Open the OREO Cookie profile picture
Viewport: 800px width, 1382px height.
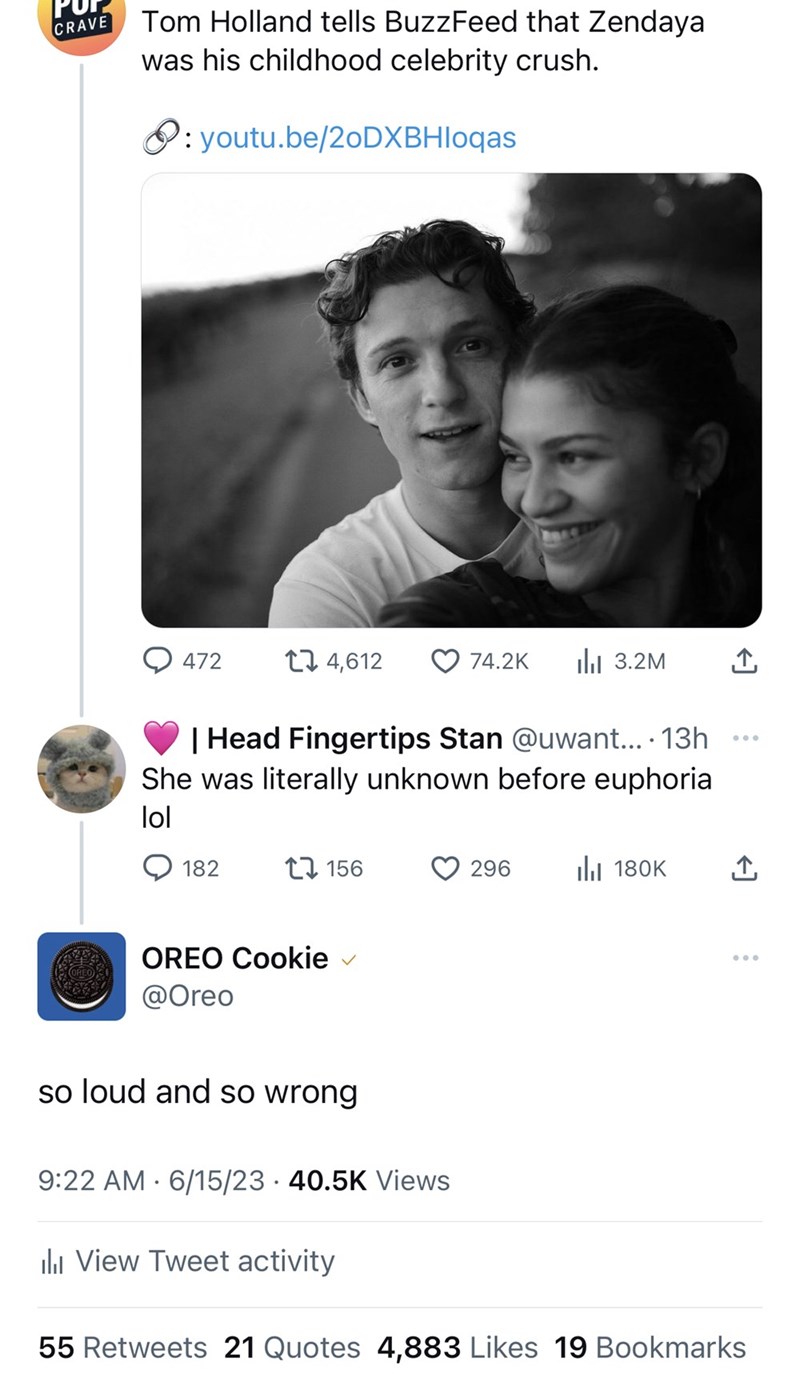point(82,976)
